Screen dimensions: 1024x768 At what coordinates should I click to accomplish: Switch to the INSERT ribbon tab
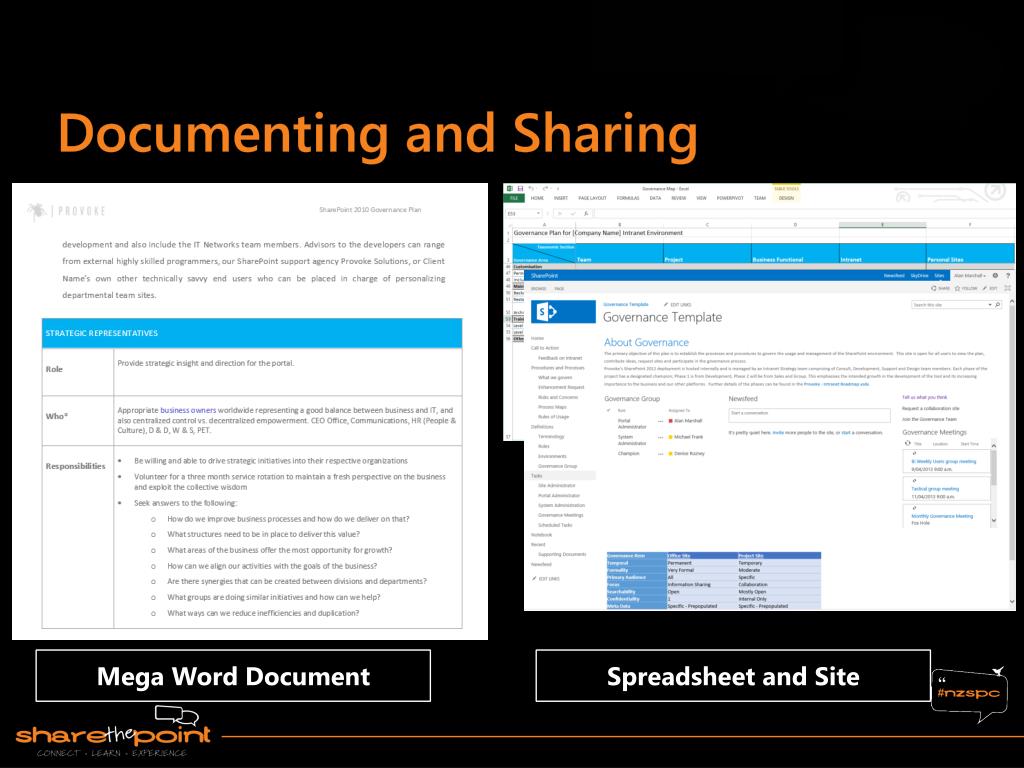[561, 198]
